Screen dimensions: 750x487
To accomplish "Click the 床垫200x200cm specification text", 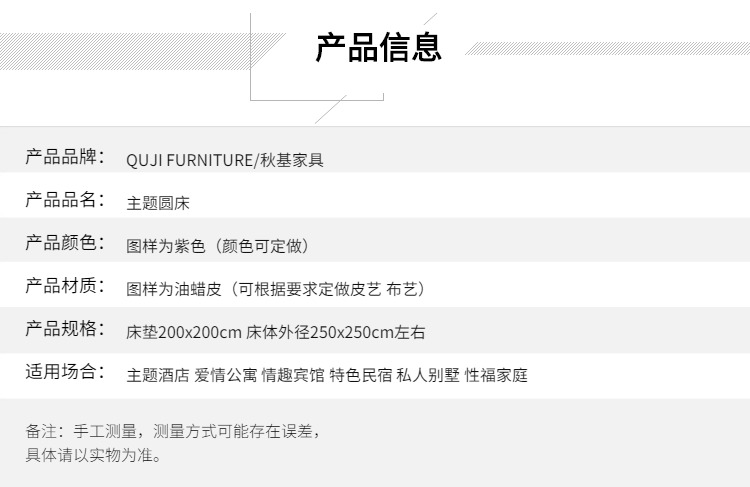I will pos(184,332).
